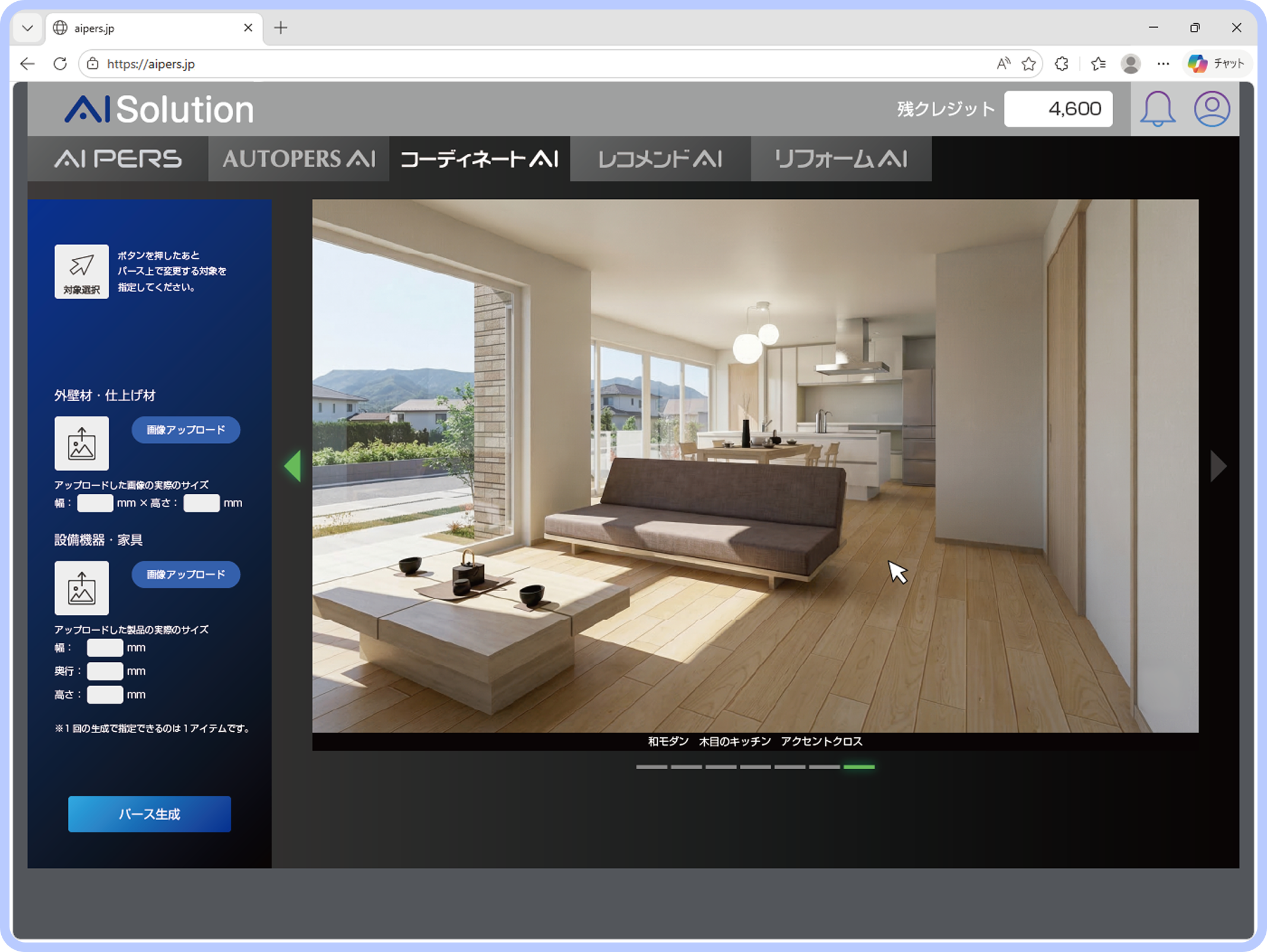The width and height of the screenshot is (1267, 952).
Task: Click the 外壁材・仕上げ材 image upload icon
Action: click(x=81, y=443)
